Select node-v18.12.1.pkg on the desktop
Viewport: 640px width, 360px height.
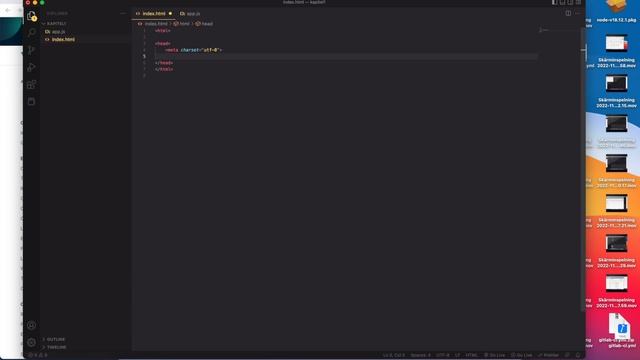pos(616,11)
